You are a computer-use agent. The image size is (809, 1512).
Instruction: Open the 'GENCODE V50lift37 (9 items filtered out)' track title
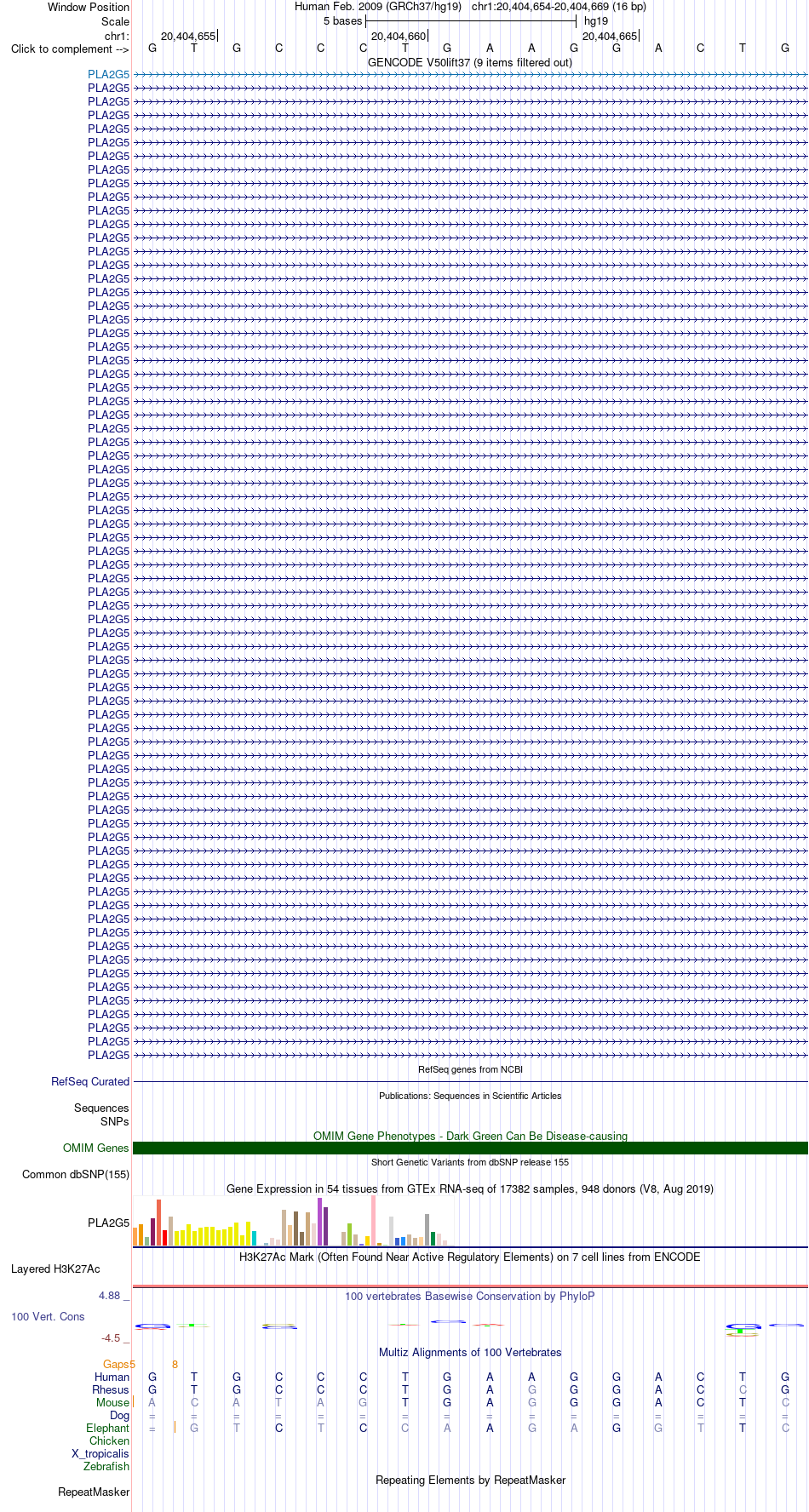pyautogui.click(x=470, y=62)
